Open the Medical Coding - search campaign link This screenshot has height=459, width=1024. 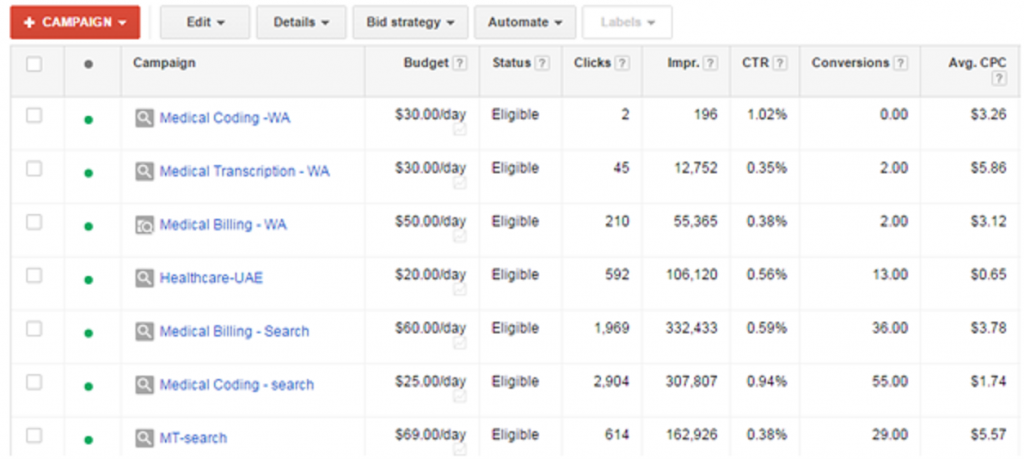(x=237, y=385)
